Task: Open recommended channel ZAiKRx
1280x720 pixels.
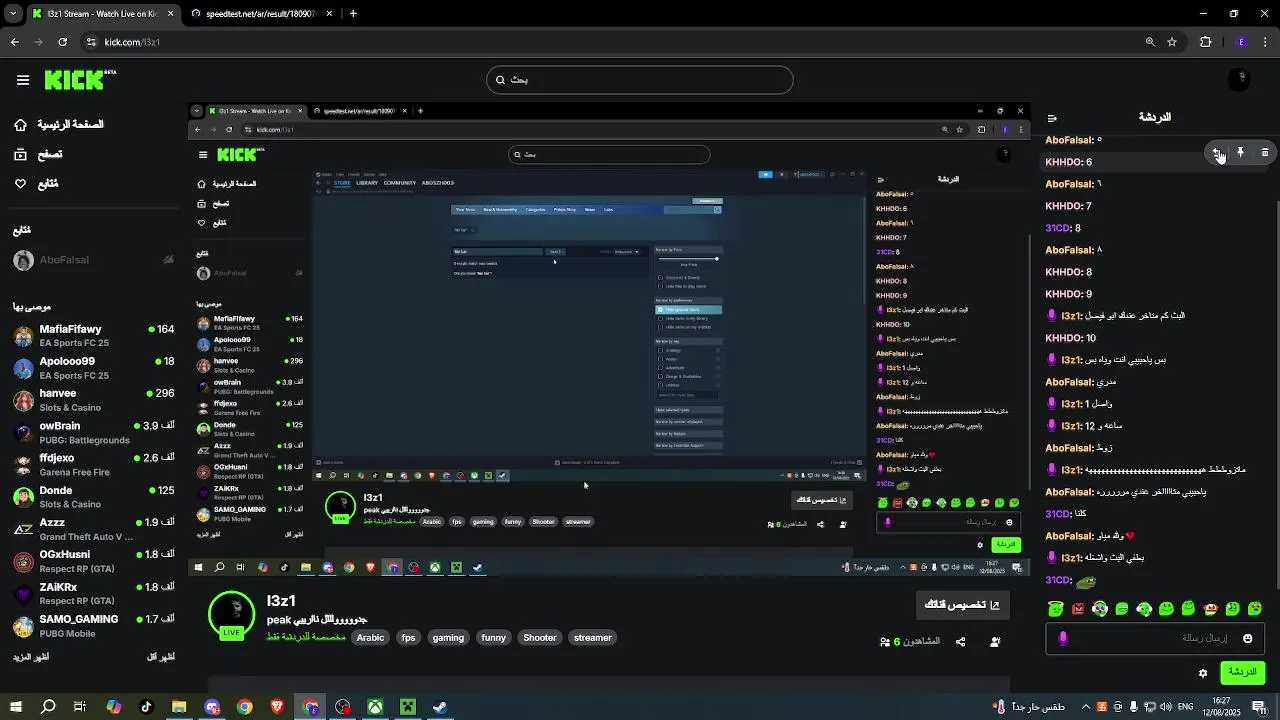Action: pos(94,593)
